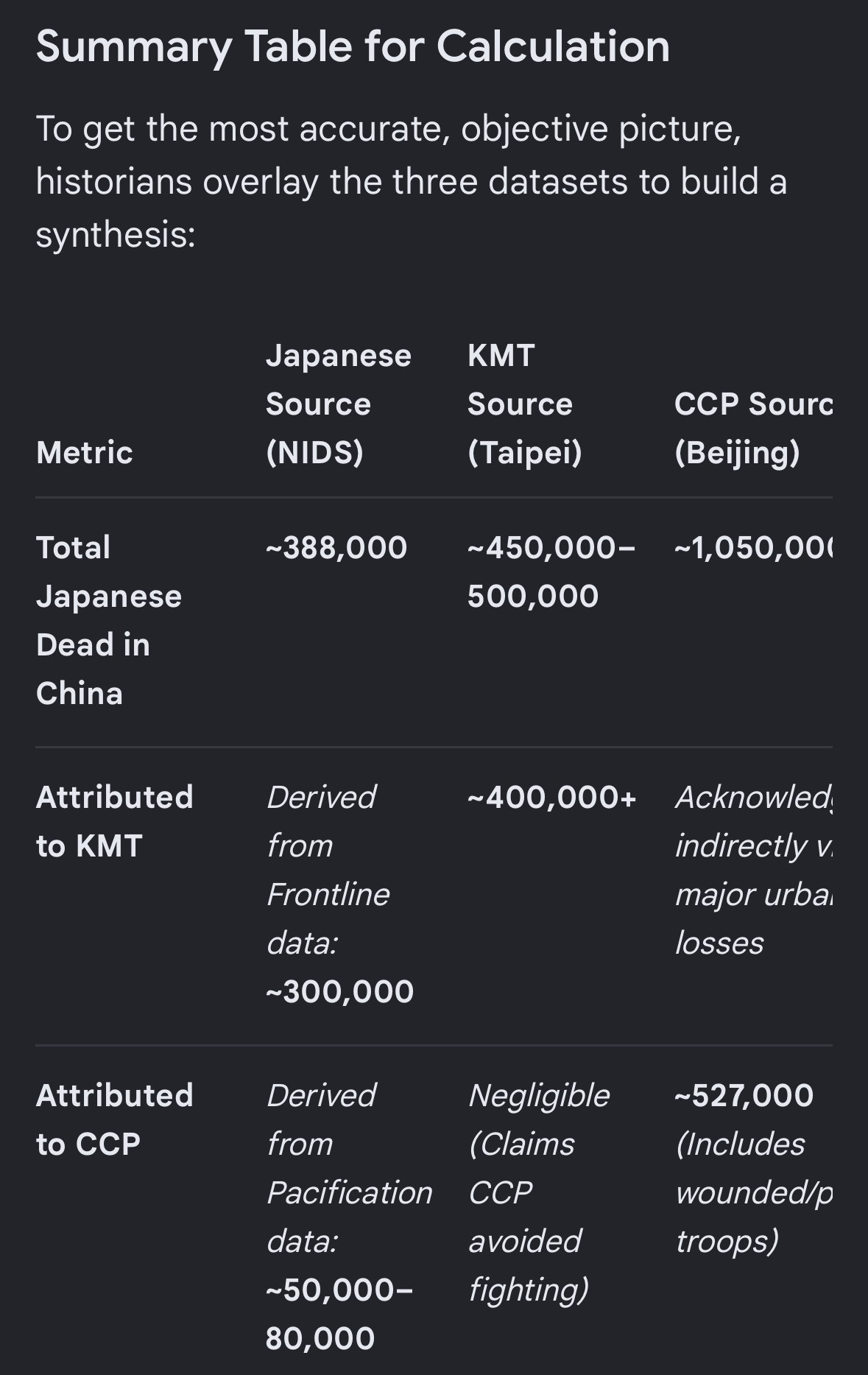
Task: Click the ~450,000–500,000 cell
Action: click(551, 572)
